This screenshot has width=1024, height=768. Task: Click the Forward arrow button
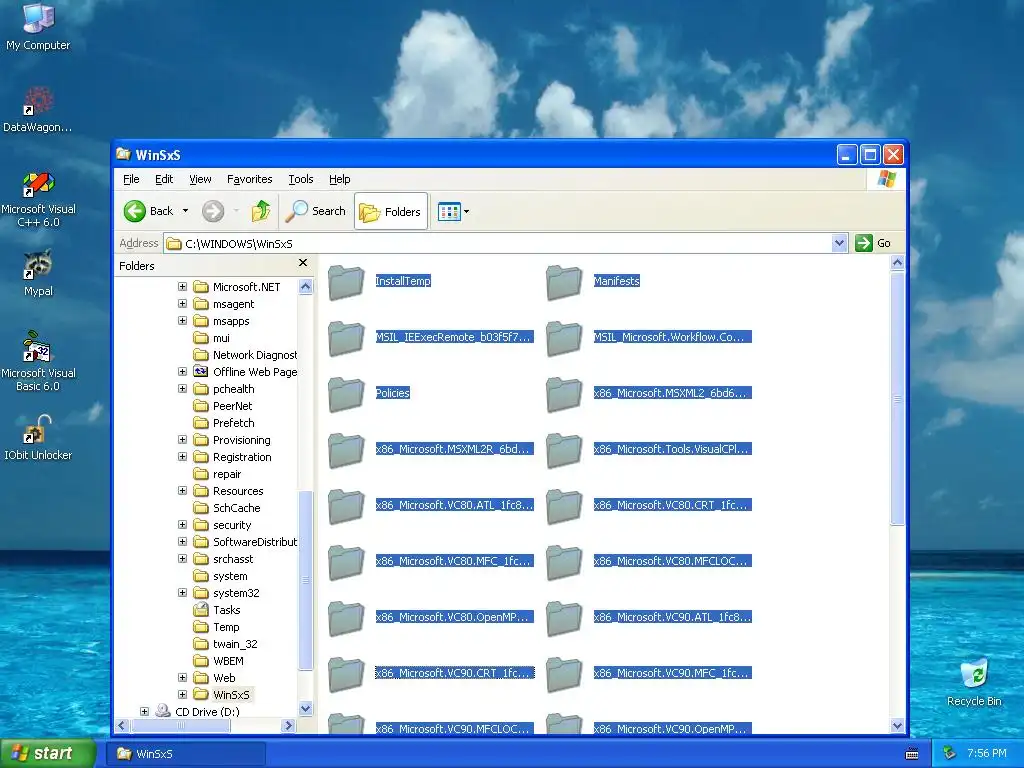(x=213, y=211)
